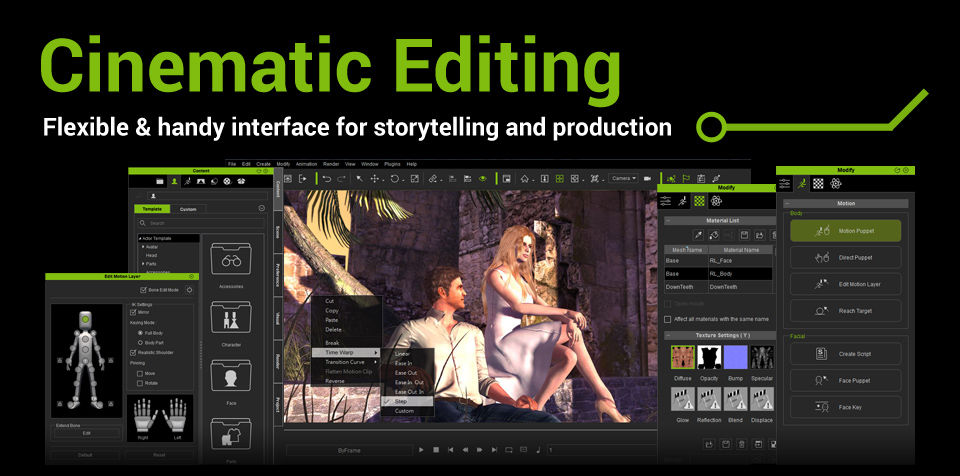Select the Body Part radio button
The image size is (960, 476).
[140, 342]
